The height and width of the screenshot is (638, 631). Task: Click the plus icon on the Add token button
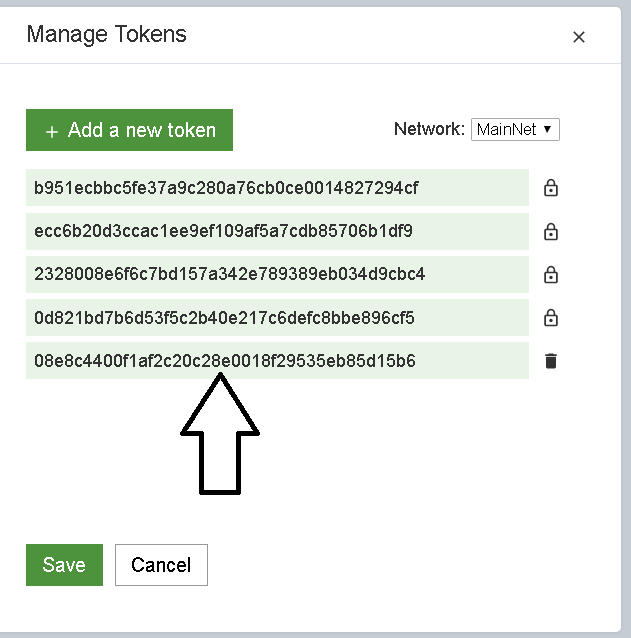coord(52,131)
